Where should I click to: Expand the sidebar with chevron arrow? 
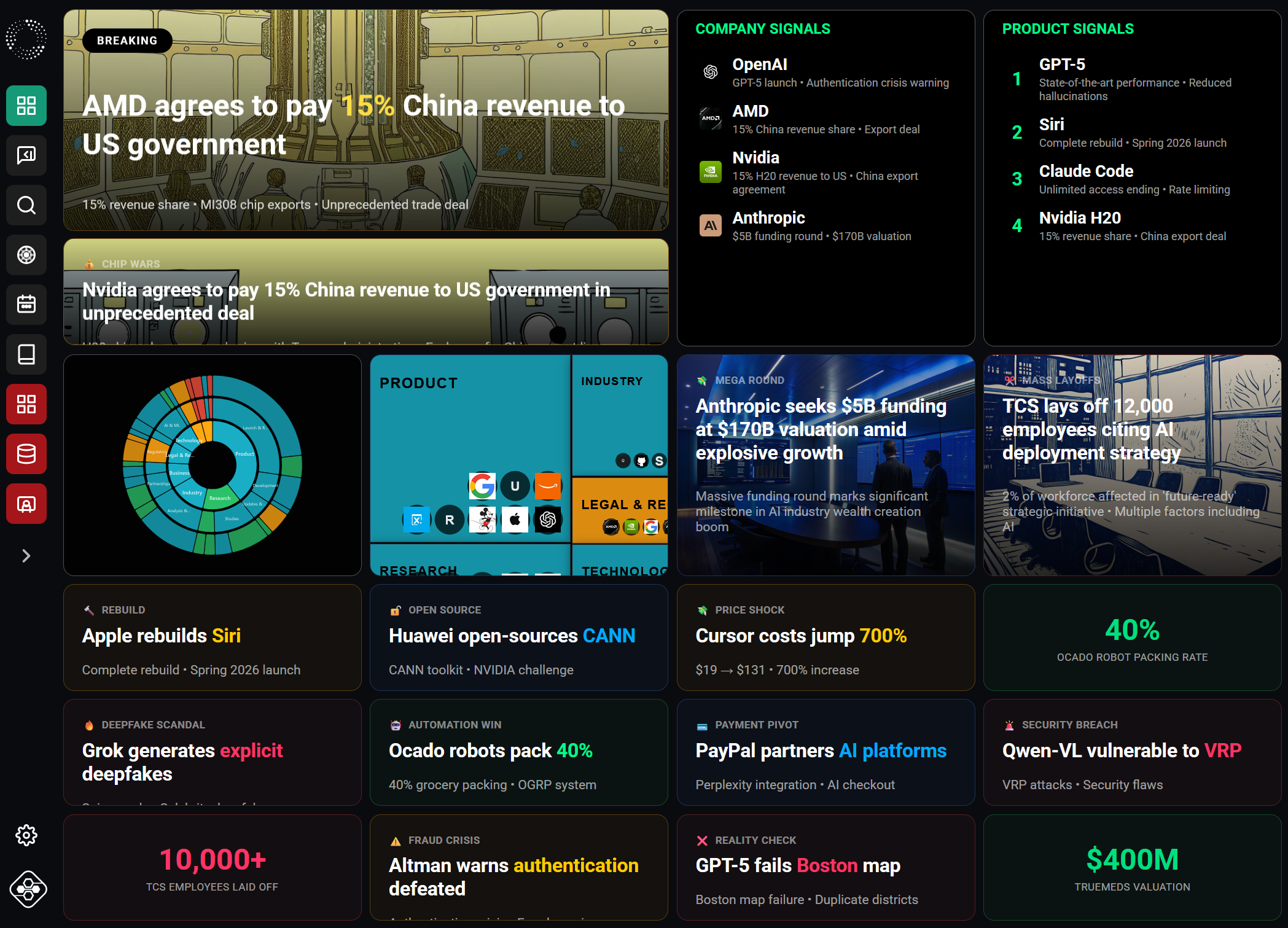point(26,556)
